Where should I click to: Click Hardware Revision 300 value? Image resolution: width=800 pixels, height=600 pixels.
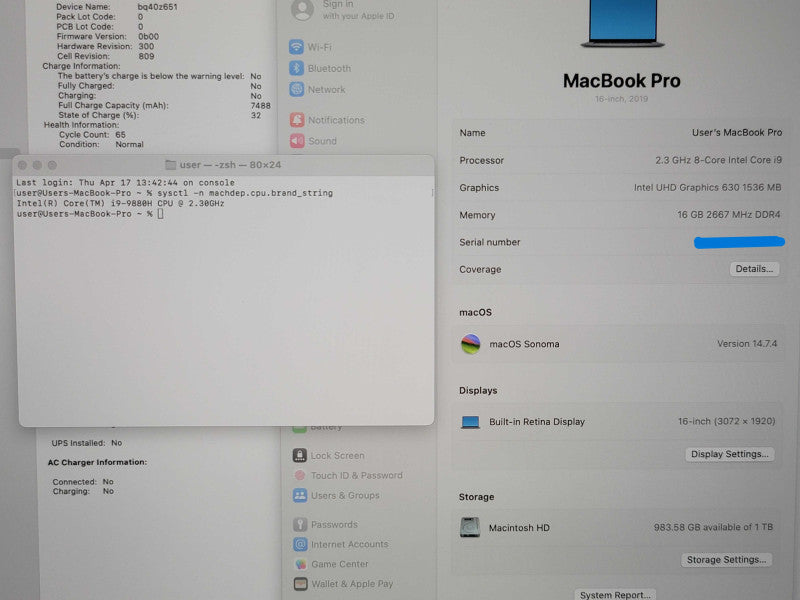pos(146,46)
